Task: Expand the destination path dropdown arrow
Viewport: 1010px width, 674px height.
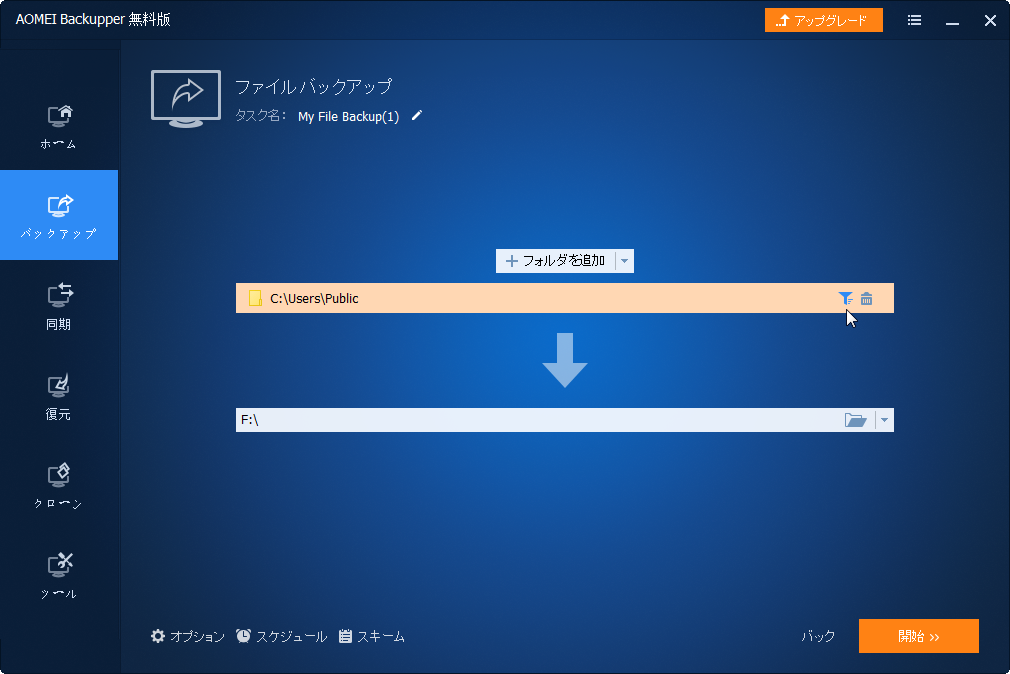Action: 884,420
